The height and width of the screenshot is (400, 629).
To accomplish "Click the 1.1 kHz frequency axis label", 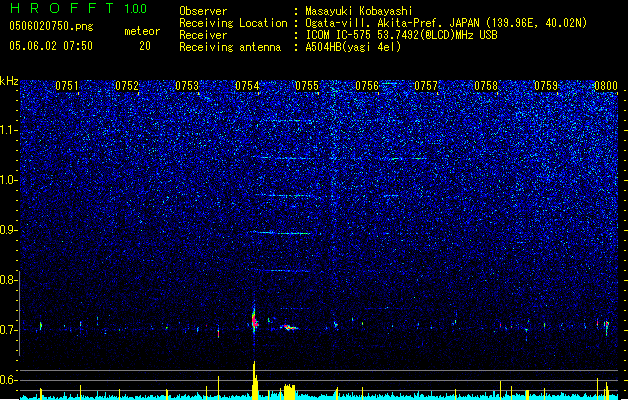I will 8,130.
